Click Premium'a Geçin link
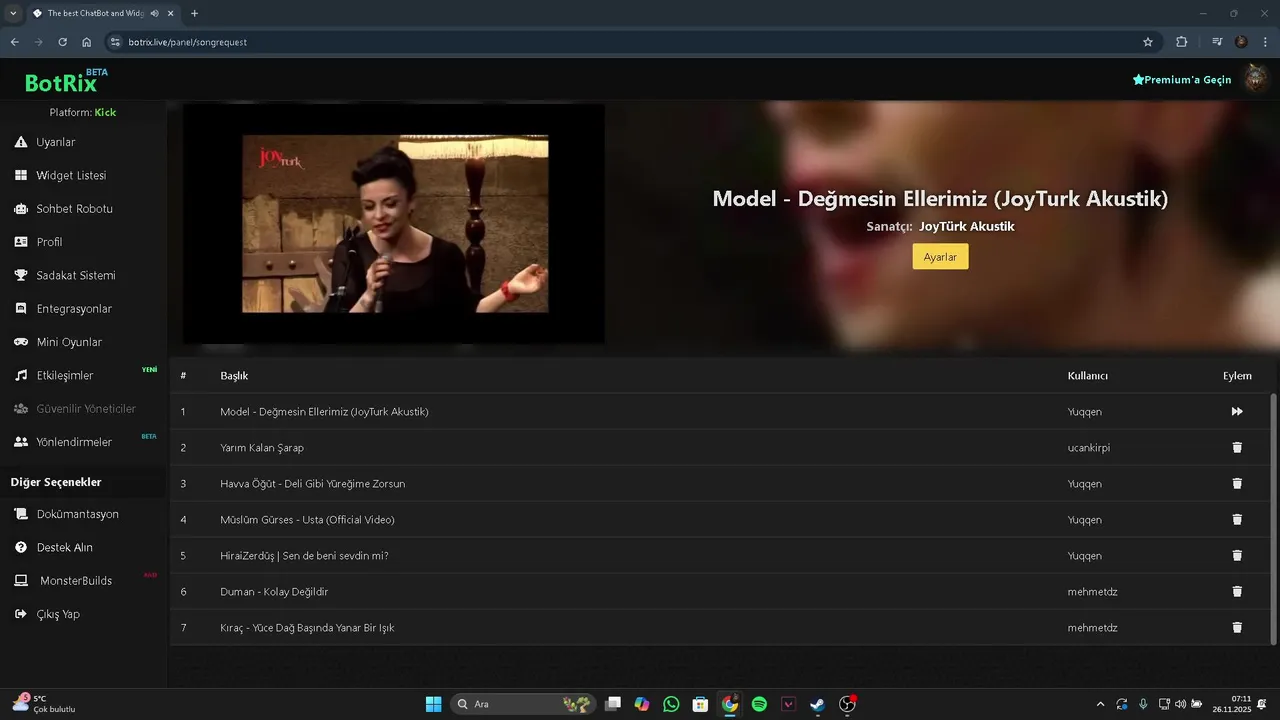 pos(1182,80)
